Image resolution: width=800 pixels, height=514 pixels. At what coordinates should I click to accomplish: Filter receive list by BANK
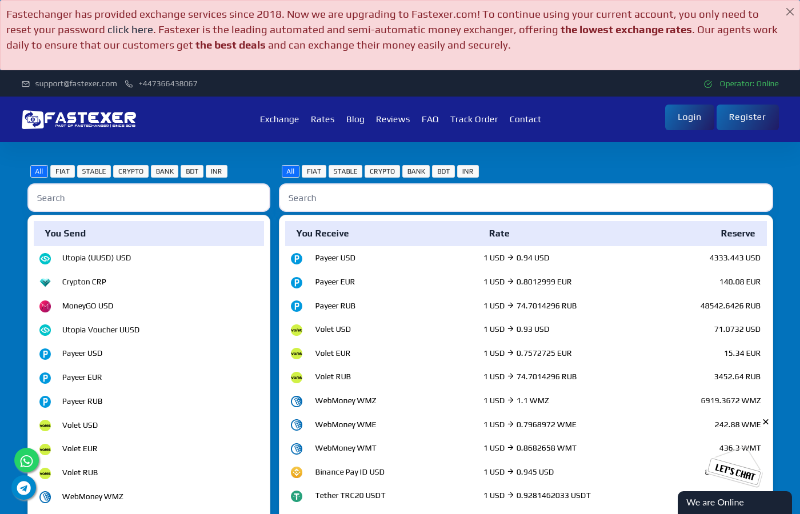click(416, 171)
